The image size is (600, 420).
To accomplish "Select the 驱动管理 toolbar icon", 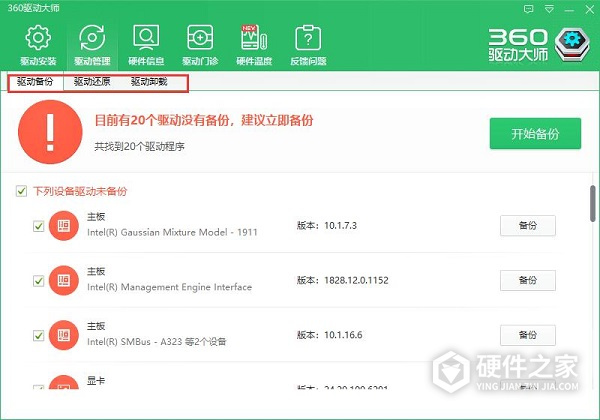I will [92, 37].
